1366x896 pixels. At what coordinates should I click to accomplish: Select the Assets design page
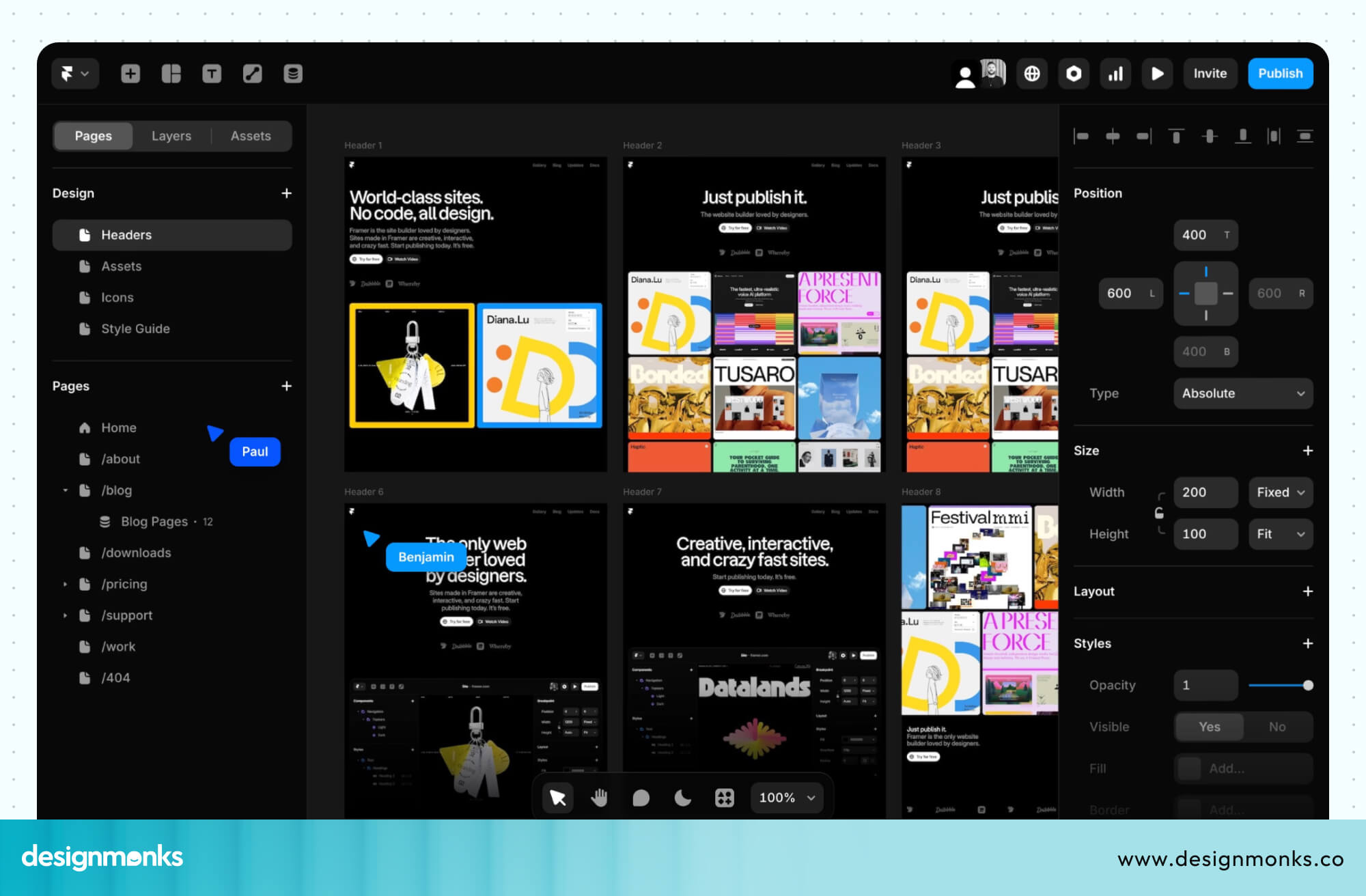(172, 266)
